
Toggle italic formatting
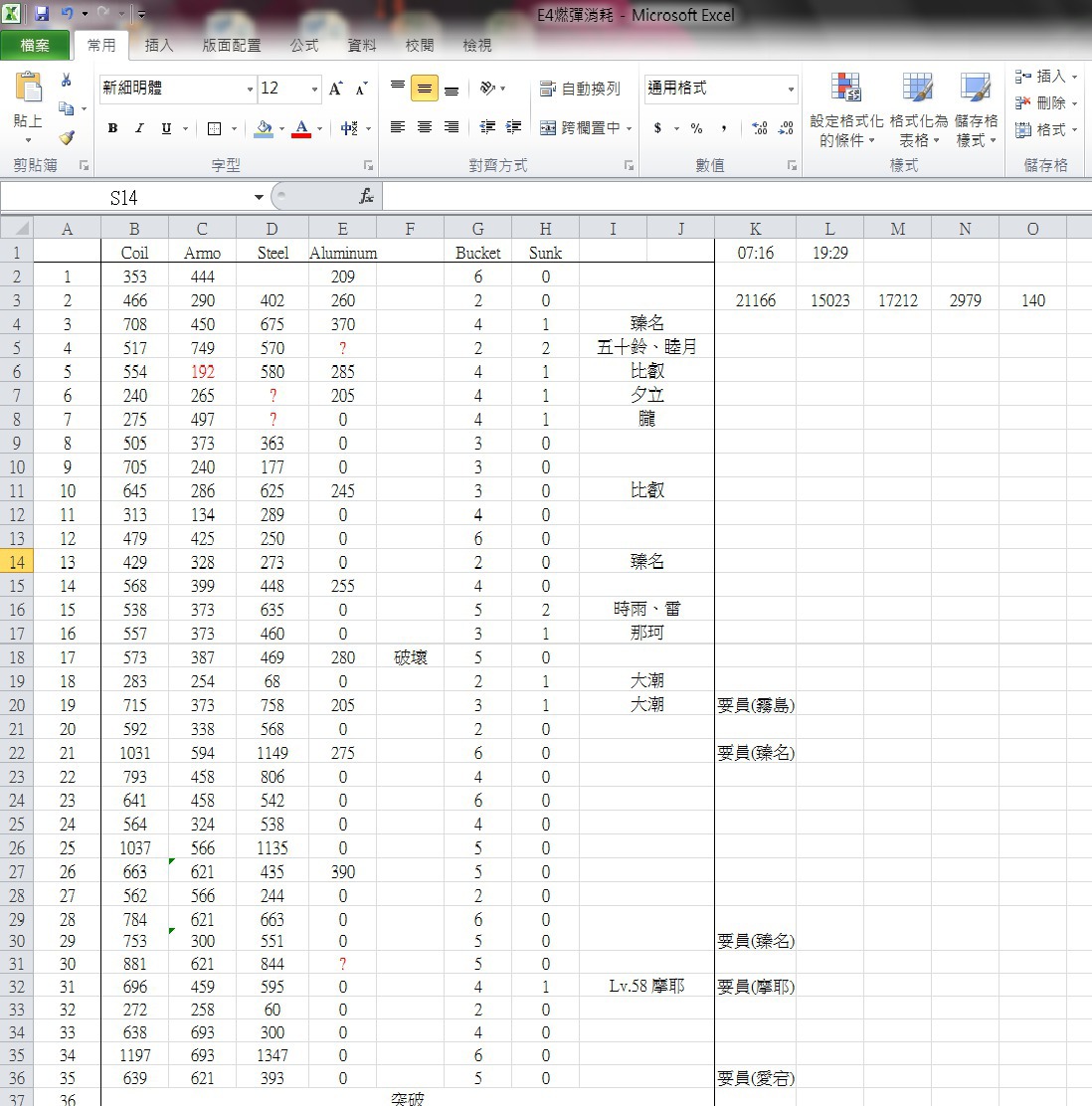(x=139, y=128)
